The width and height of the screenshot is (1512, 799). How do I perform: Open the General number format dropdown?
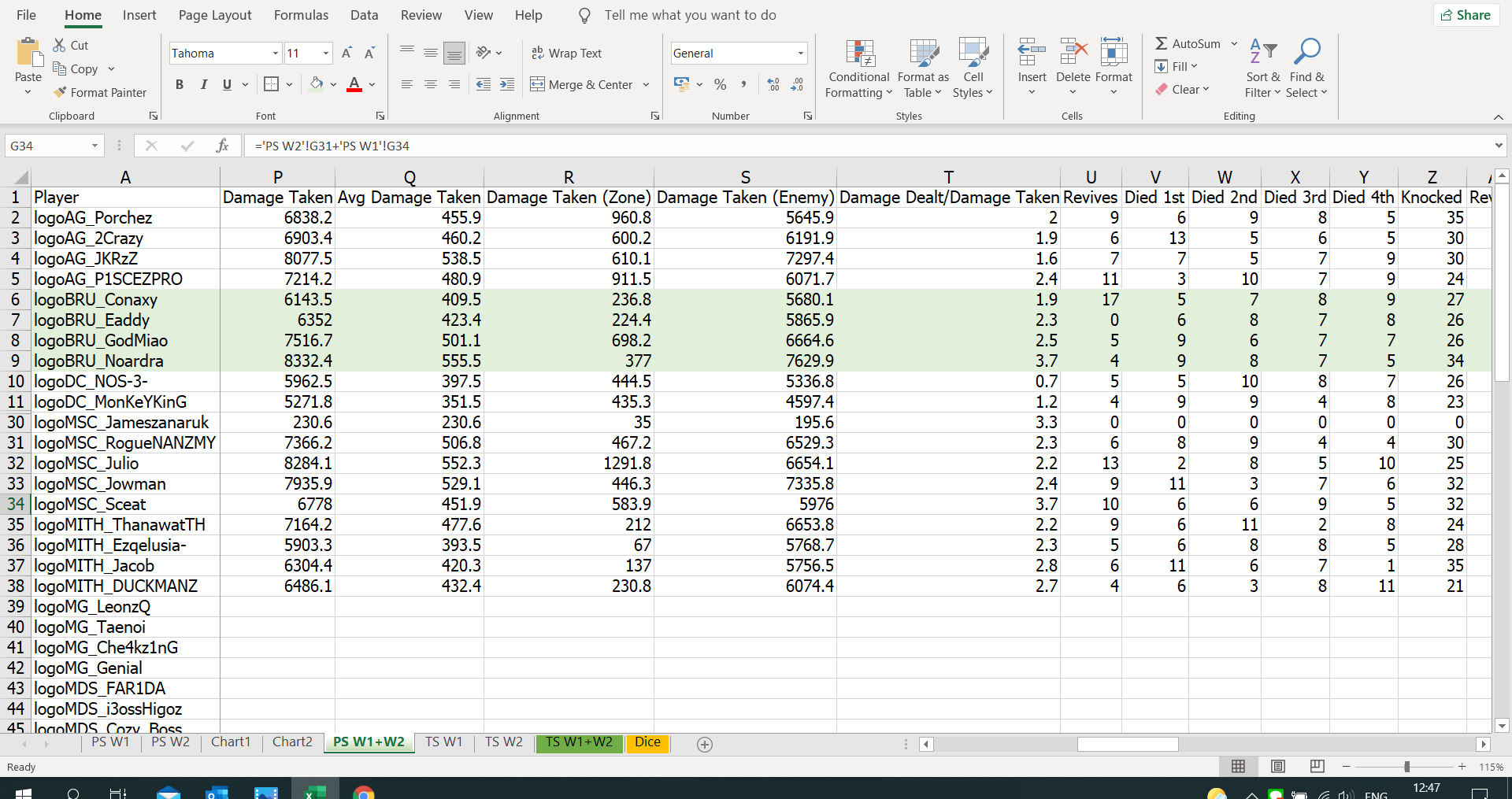click(801, 53)
